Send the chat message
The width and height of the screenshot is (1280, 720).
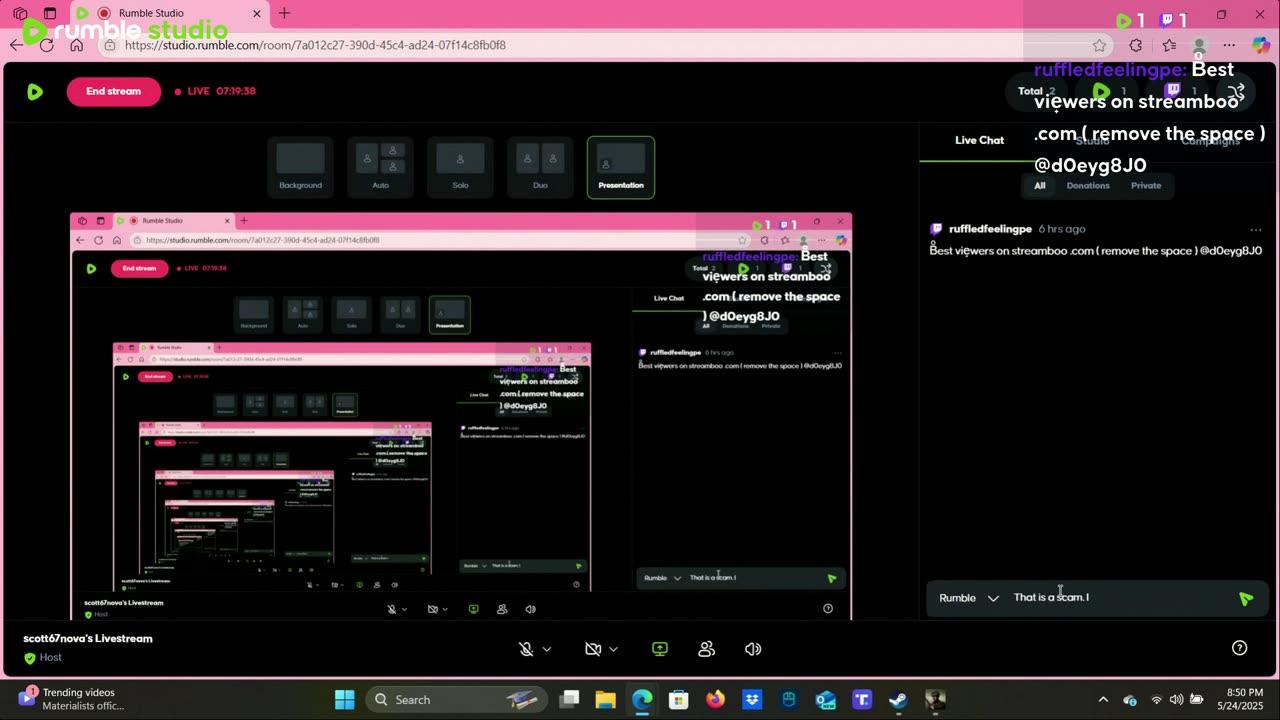point(1245,599)
